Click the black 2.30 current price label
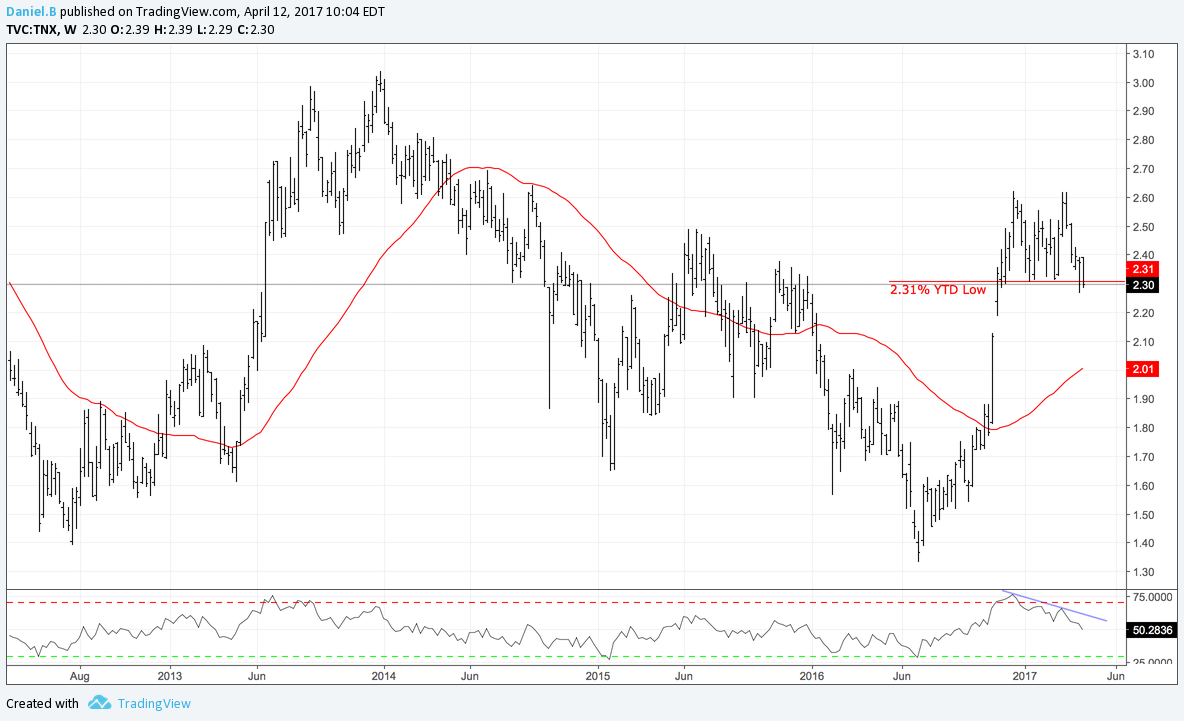Viewport: 1184px width, 721px height. click(1143, 285)
